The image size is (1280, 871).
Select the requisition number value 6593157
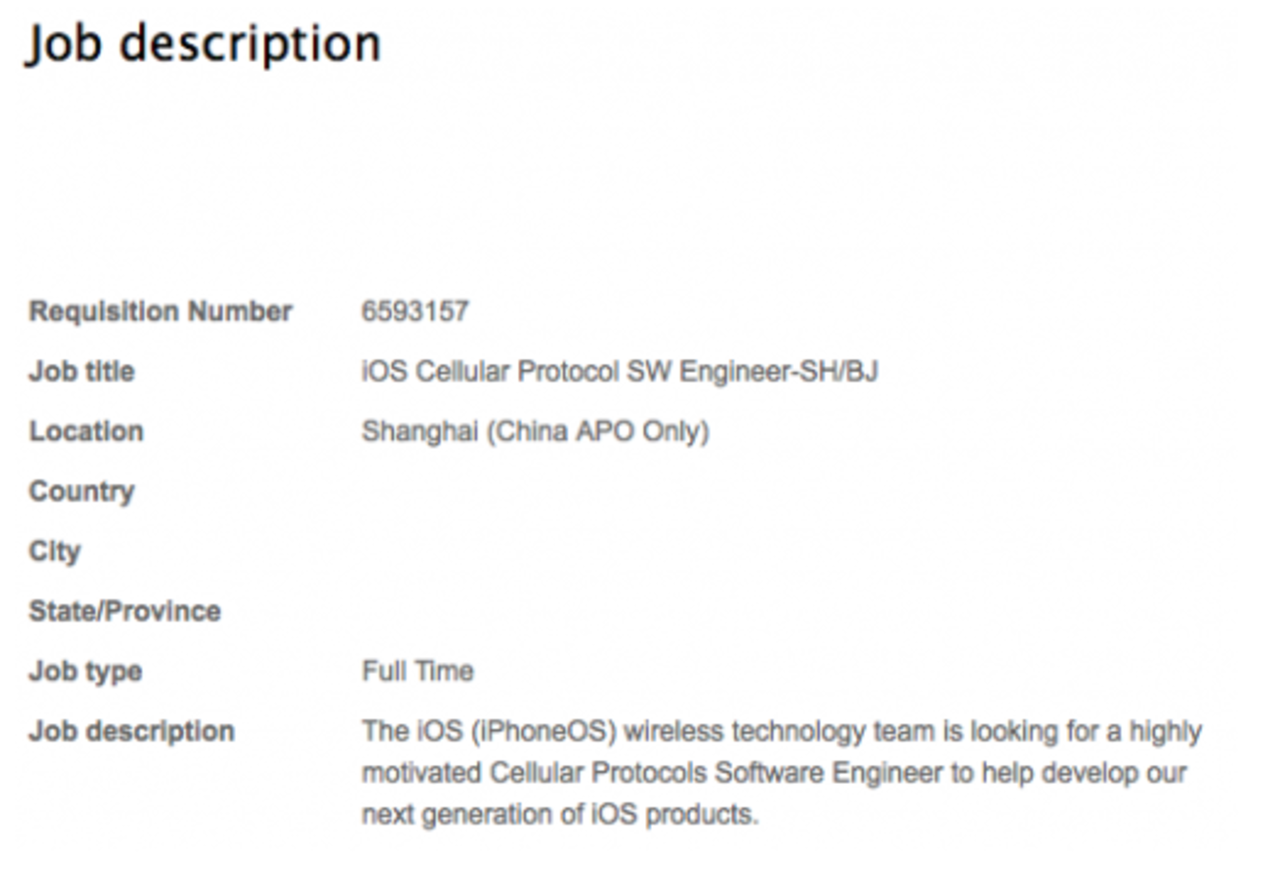[x=415, y=312]
